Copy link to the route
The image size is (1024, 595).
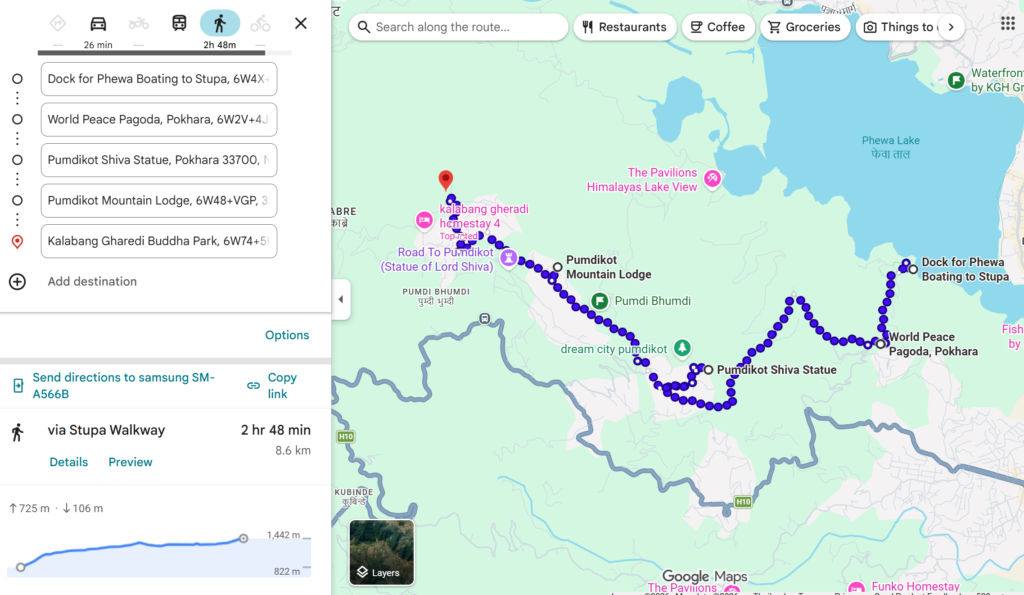click(282, 385)
